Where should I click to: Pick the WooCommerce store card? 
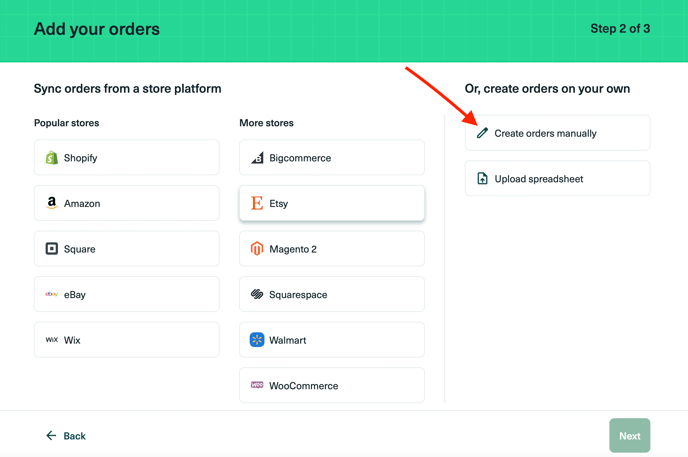point(332,385)
